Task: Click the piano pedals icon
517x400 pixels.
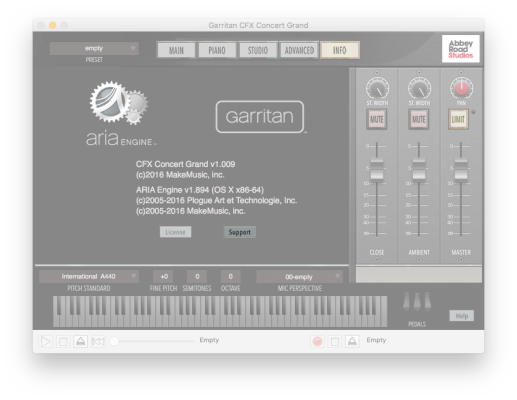Action: (x=417, y=302)
